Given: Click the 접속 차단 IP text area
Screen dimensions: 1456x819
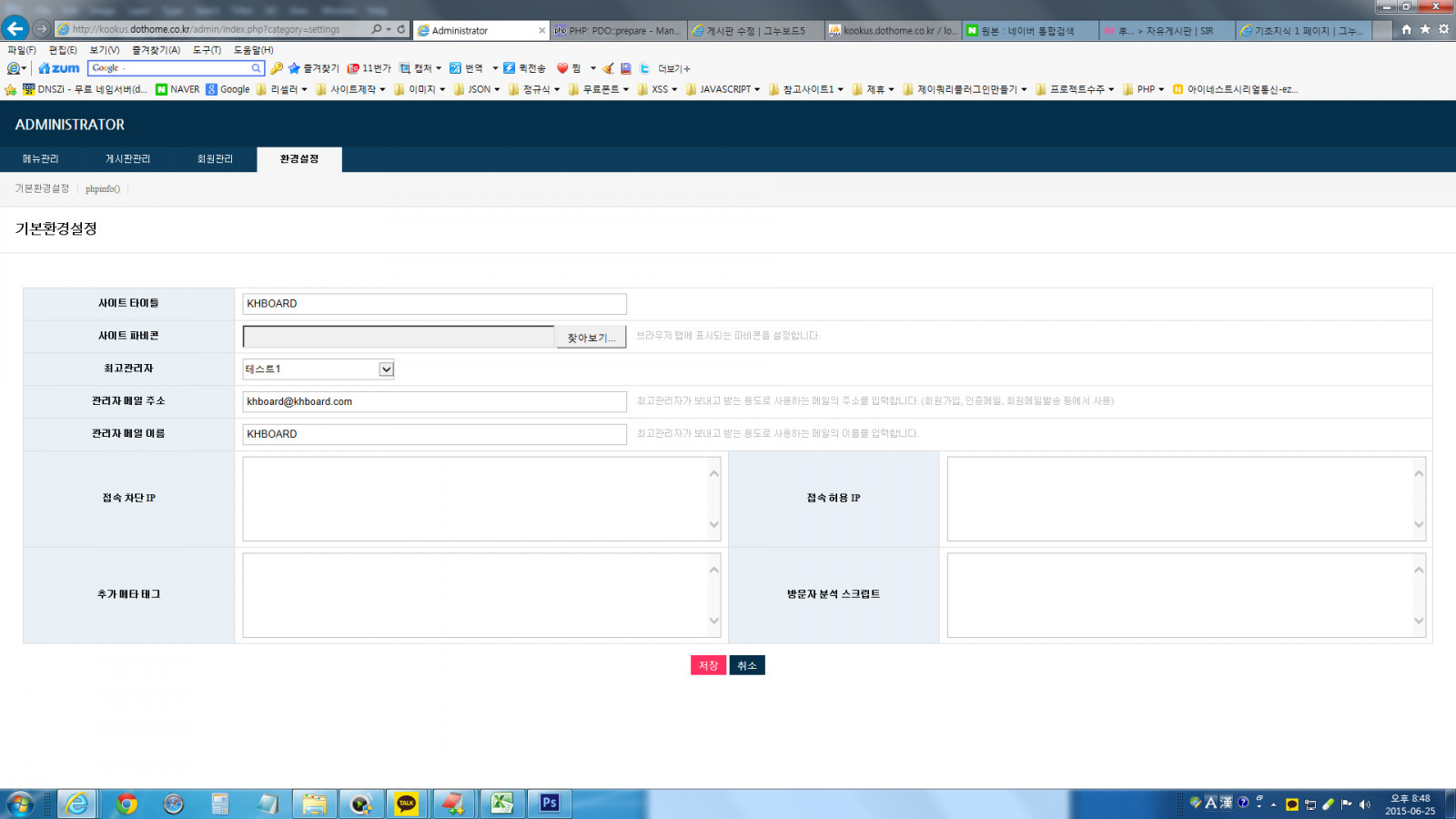Looking at the screenshot, I should click(481, 499).
